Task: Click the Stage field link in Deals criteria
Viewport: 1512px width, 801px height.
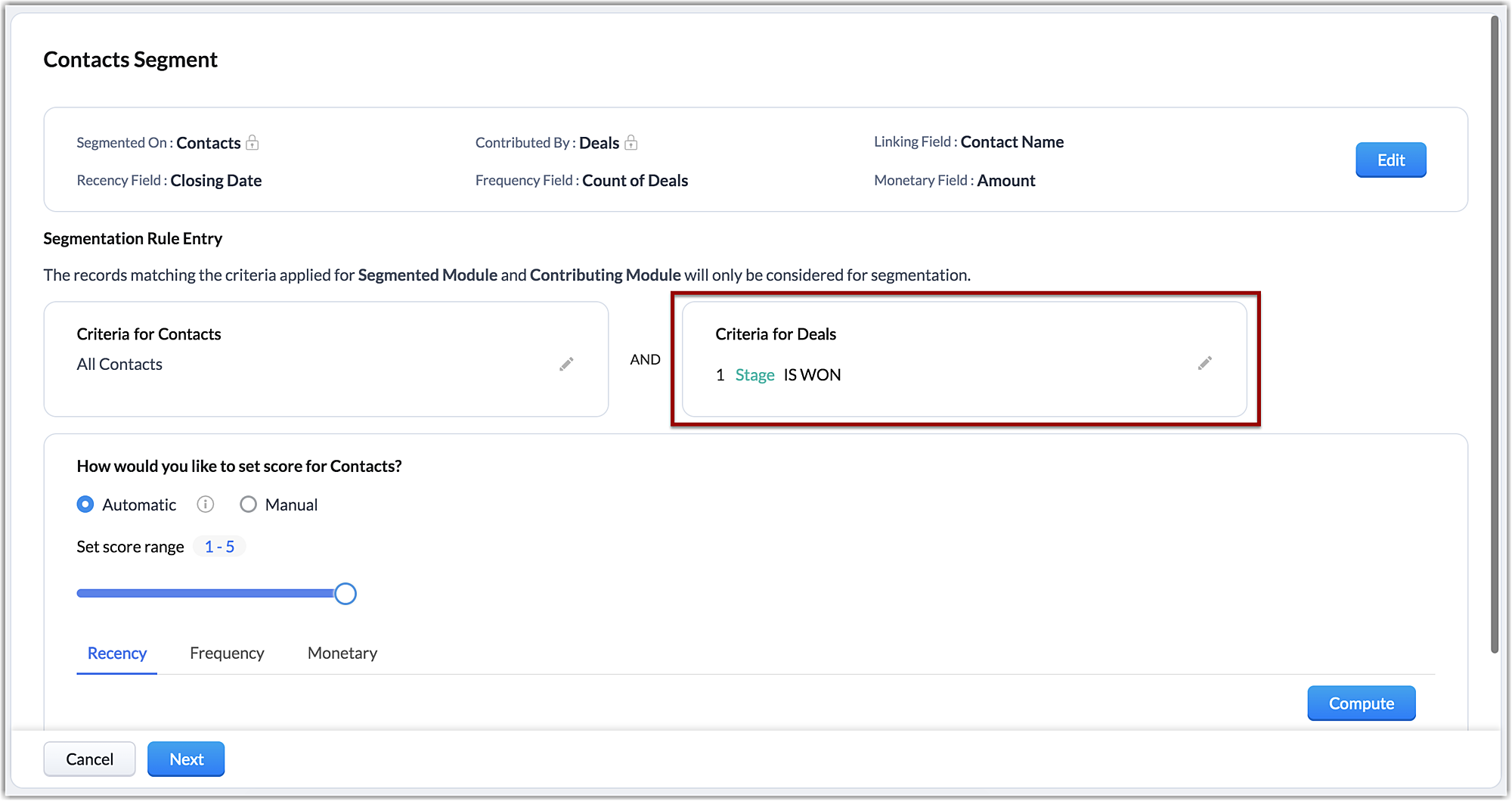Action: [754, 375]
